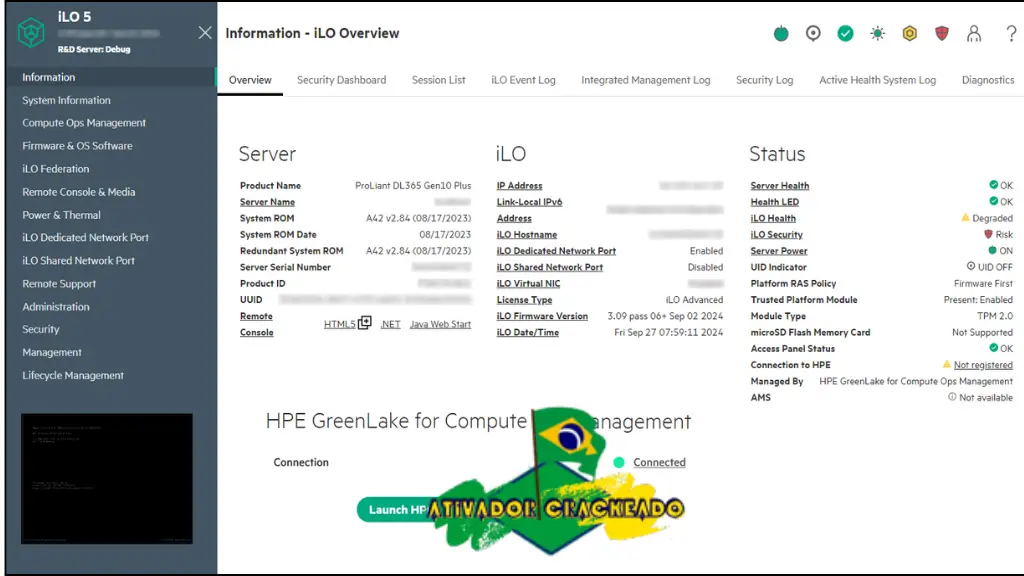
Task: Click the remote console thumbnail preview
Action: 106,478
